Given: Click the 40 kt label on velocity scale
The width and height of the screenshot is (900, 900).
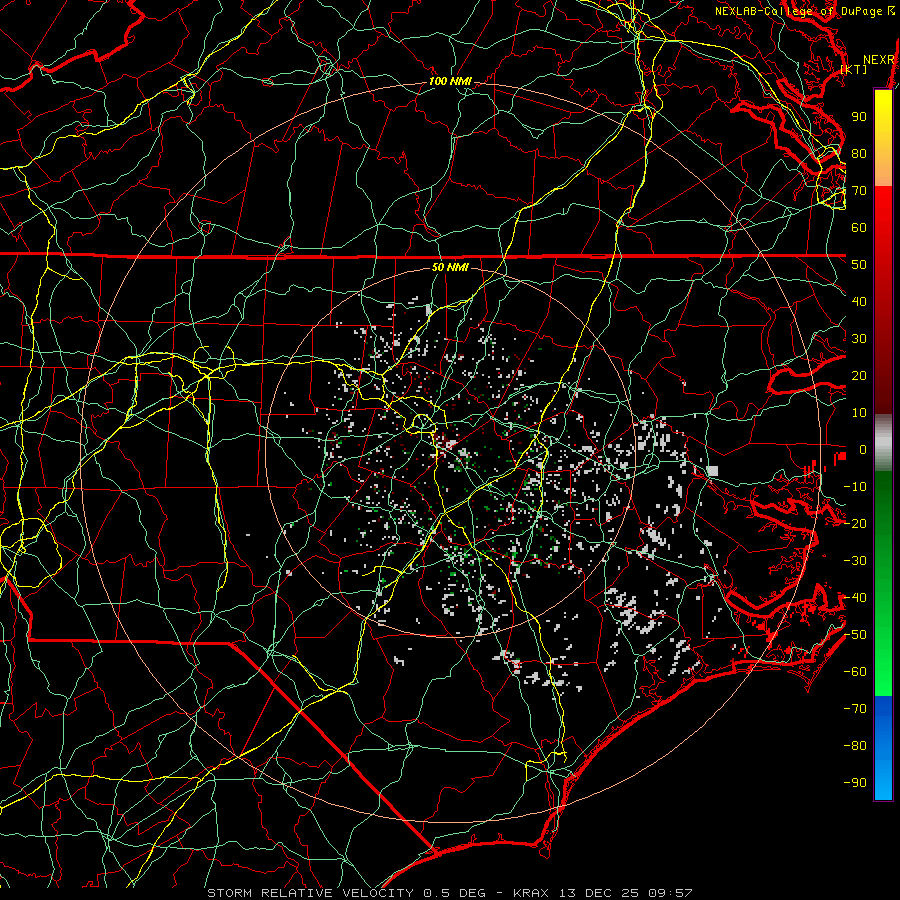Looking at the screenshot, I should pyautogui.click(x=859, y=302).
